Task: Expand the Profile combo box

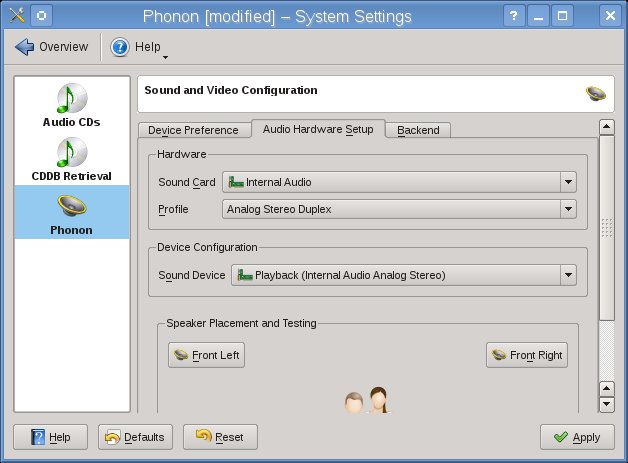Action: 399,209
